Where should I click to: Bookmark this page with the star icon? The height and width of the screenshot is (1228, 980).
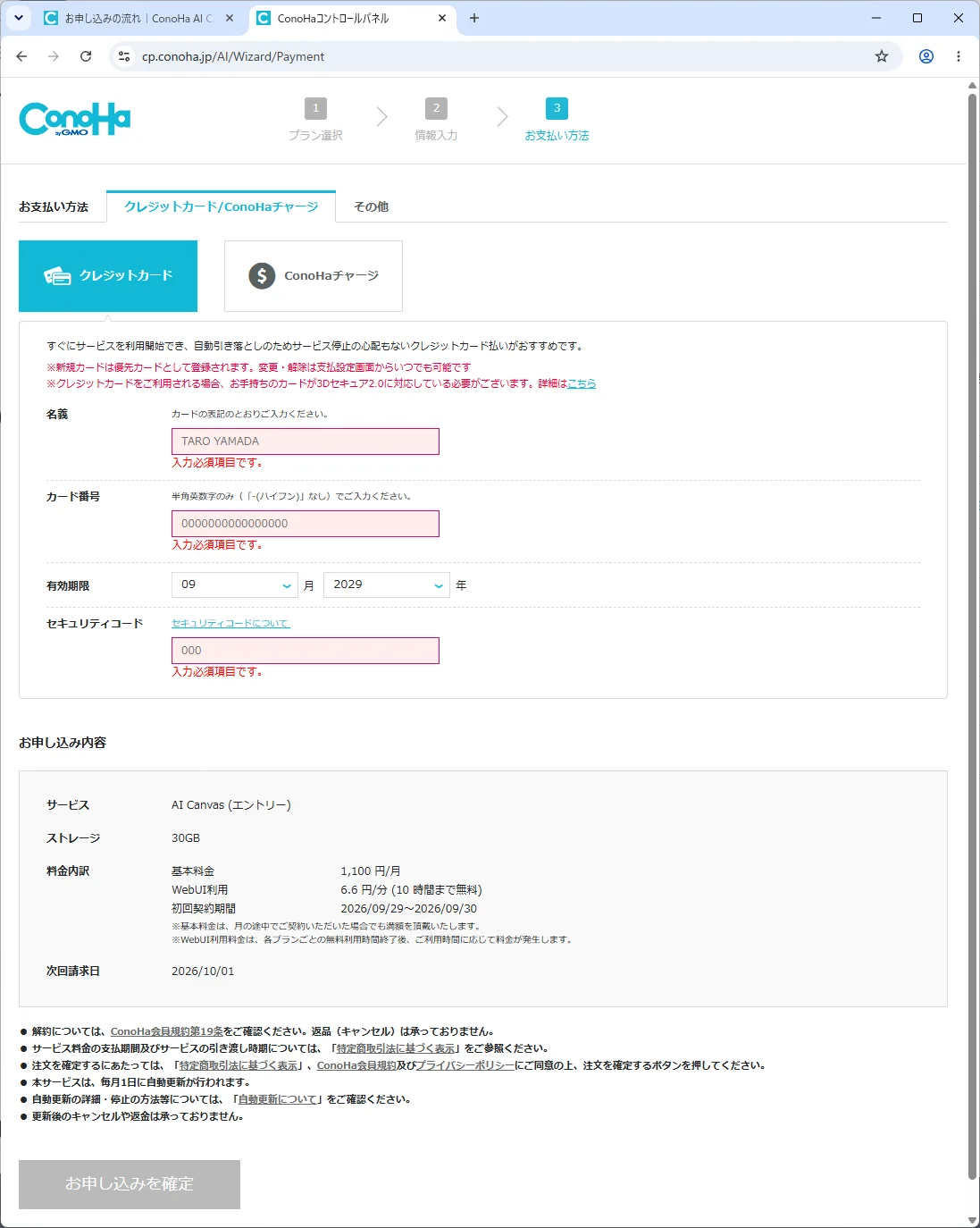point(882,56)
